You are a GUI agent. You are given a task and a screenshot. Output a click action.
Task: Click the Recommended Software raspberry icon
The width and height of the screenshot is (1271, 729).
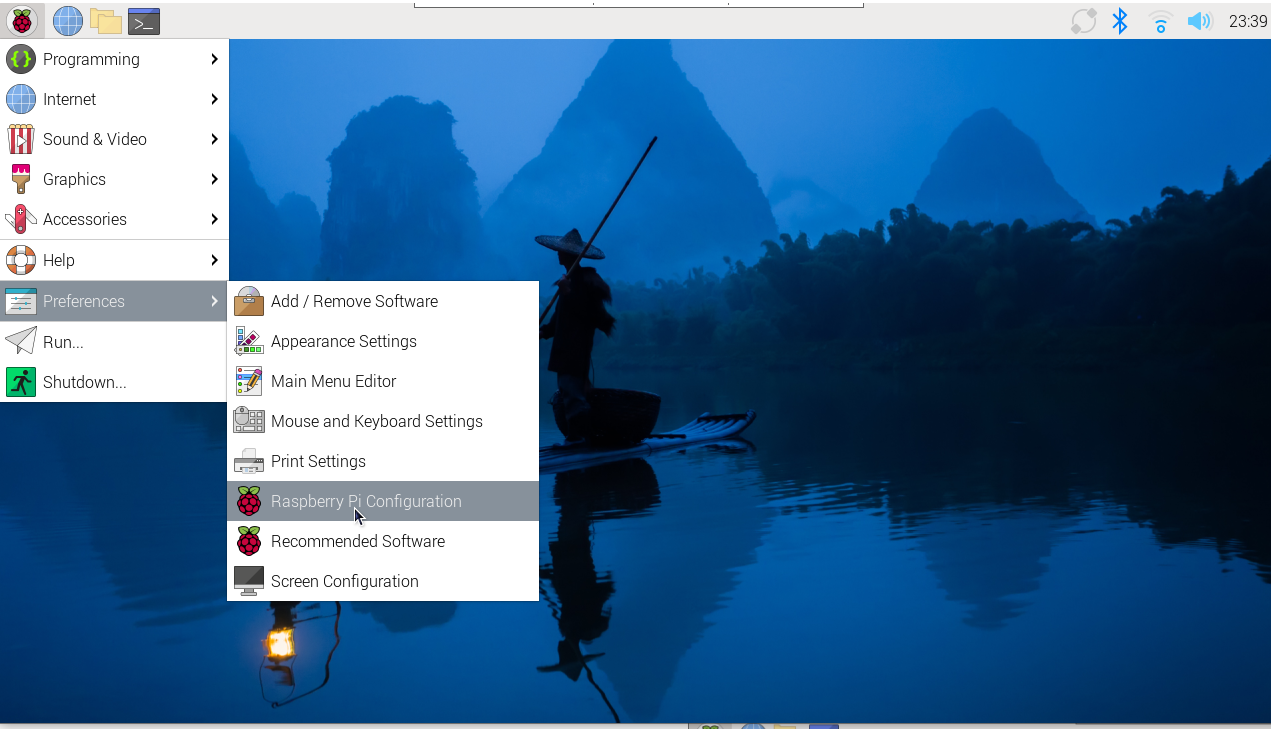tap(249, 541)
